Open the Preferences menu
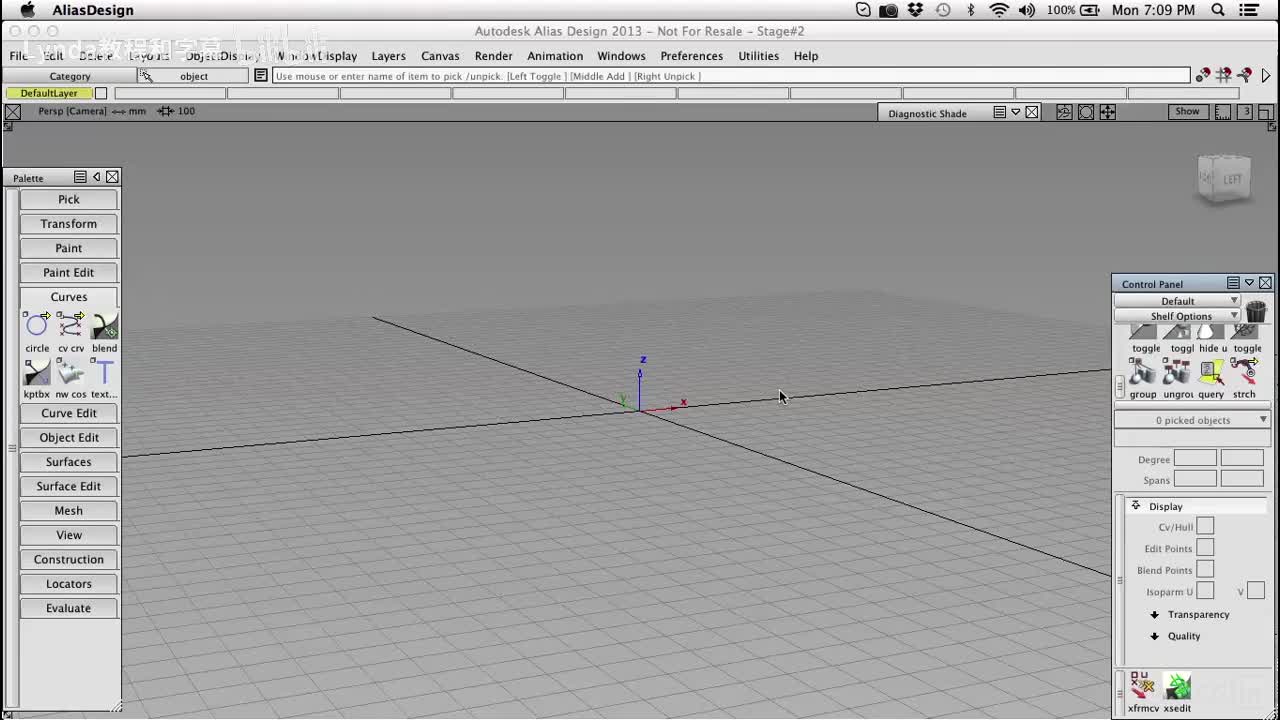Viewport: 1280px width, 720px height. click(691, 56)
